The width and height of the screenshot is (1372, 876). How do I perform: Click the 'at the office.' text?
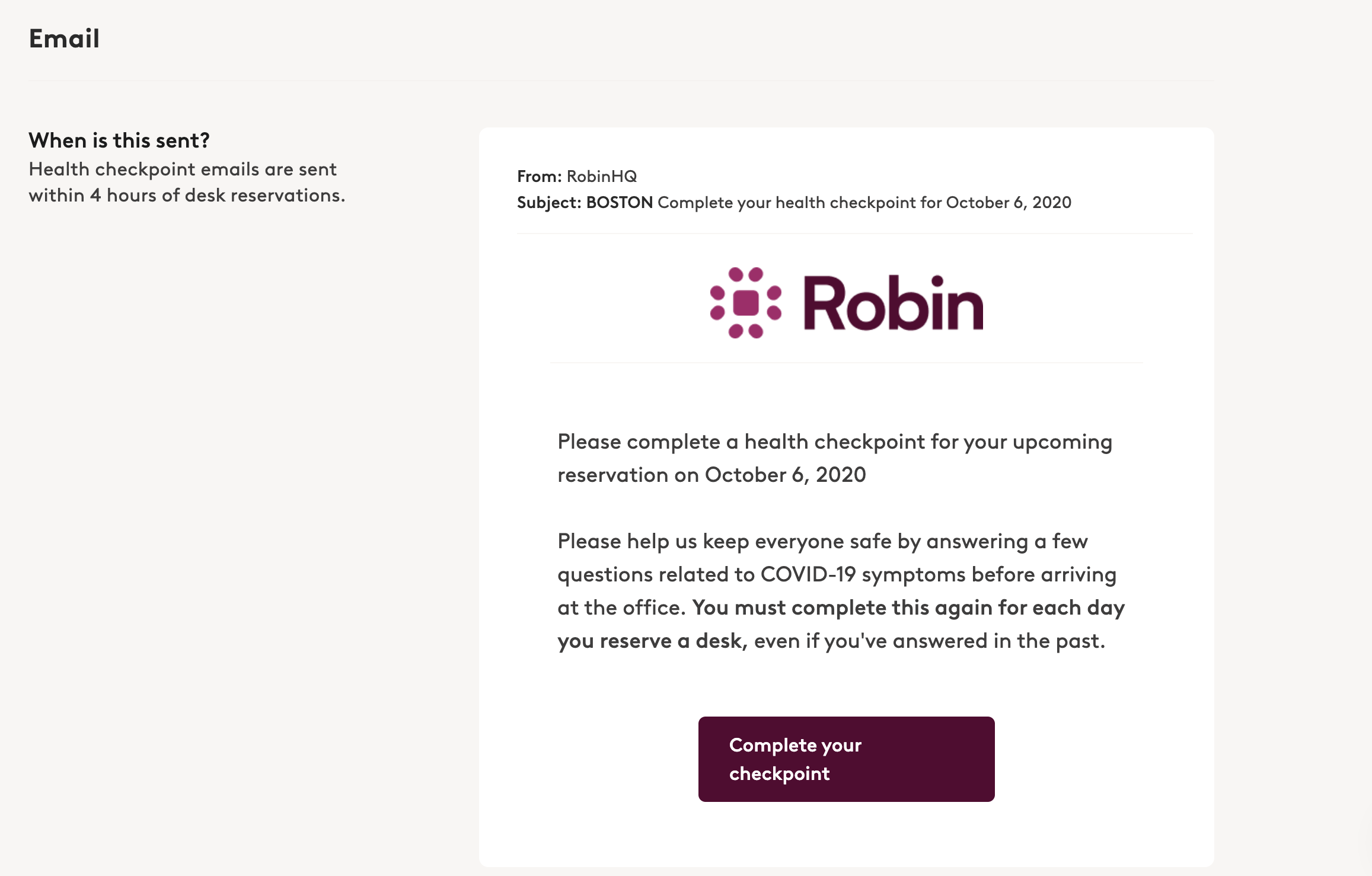click(x=621, y=608)
